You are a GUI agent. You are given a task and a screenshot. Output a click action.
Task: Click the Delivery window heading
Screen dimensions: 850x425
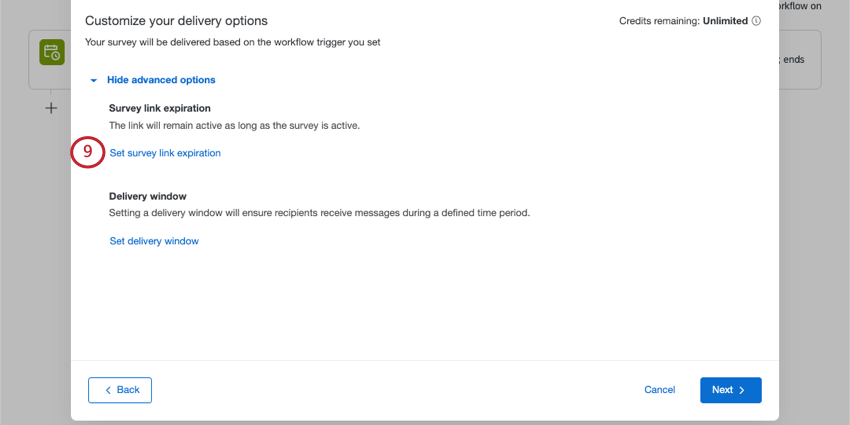pyautogui.click(x=148, y=196)
